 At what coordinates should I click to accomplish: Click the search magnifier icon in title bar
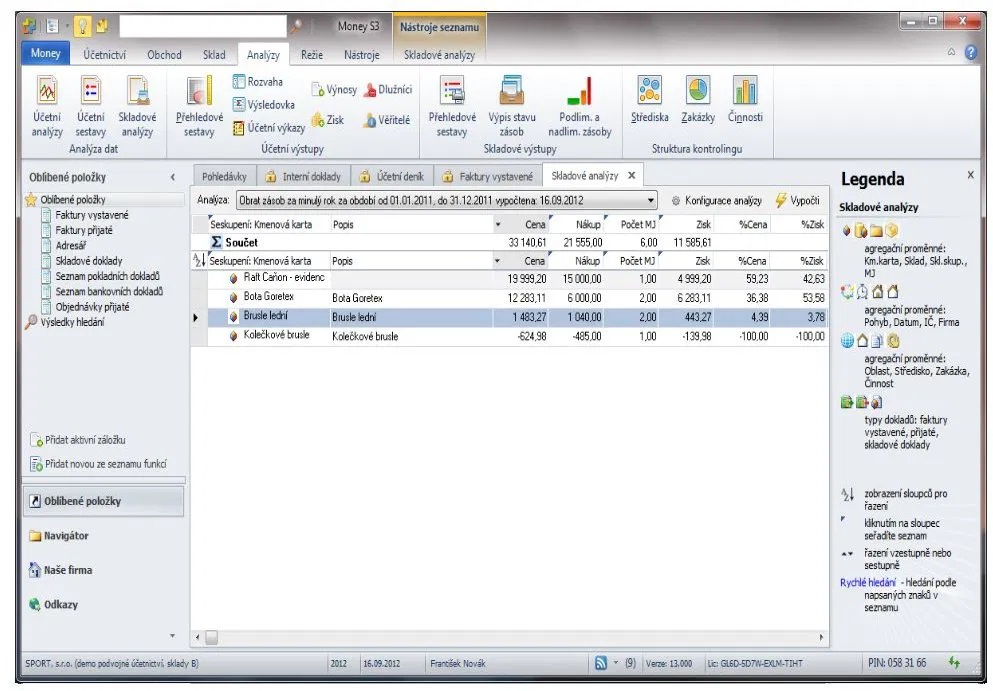[x=295, y=26]
